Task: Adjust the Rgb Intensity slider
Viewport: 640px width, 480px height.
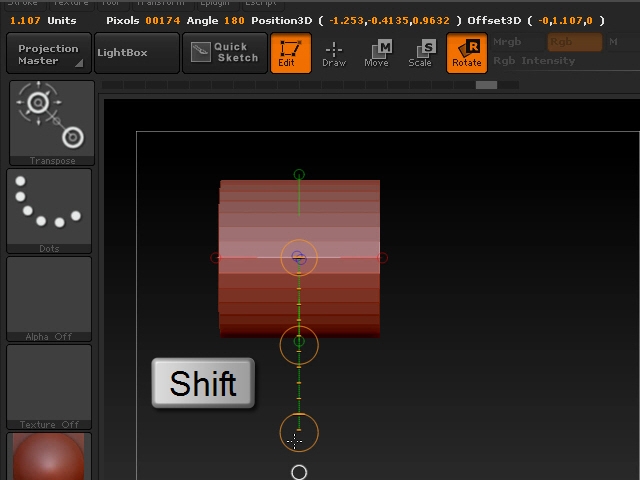Action: 565,61
